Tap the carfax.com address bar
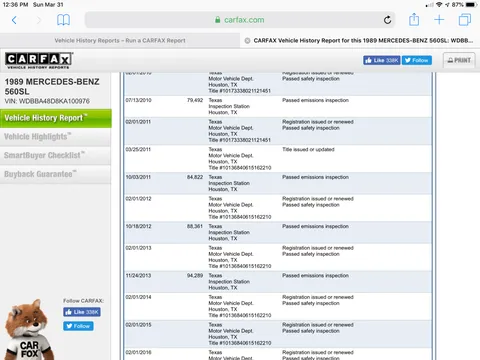The width and height of the screenshot is (480, 360). pyautogui.click(x=240, y=20)
